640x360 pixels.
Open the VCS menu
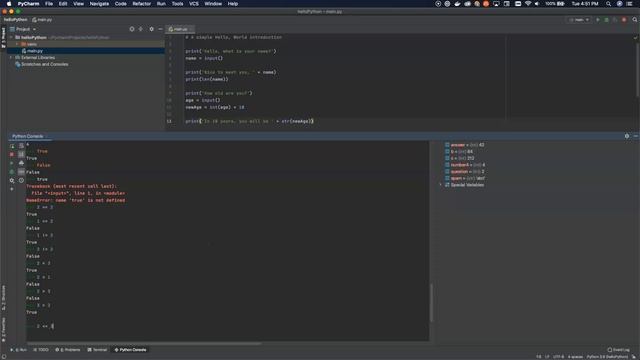coord(194,4)
